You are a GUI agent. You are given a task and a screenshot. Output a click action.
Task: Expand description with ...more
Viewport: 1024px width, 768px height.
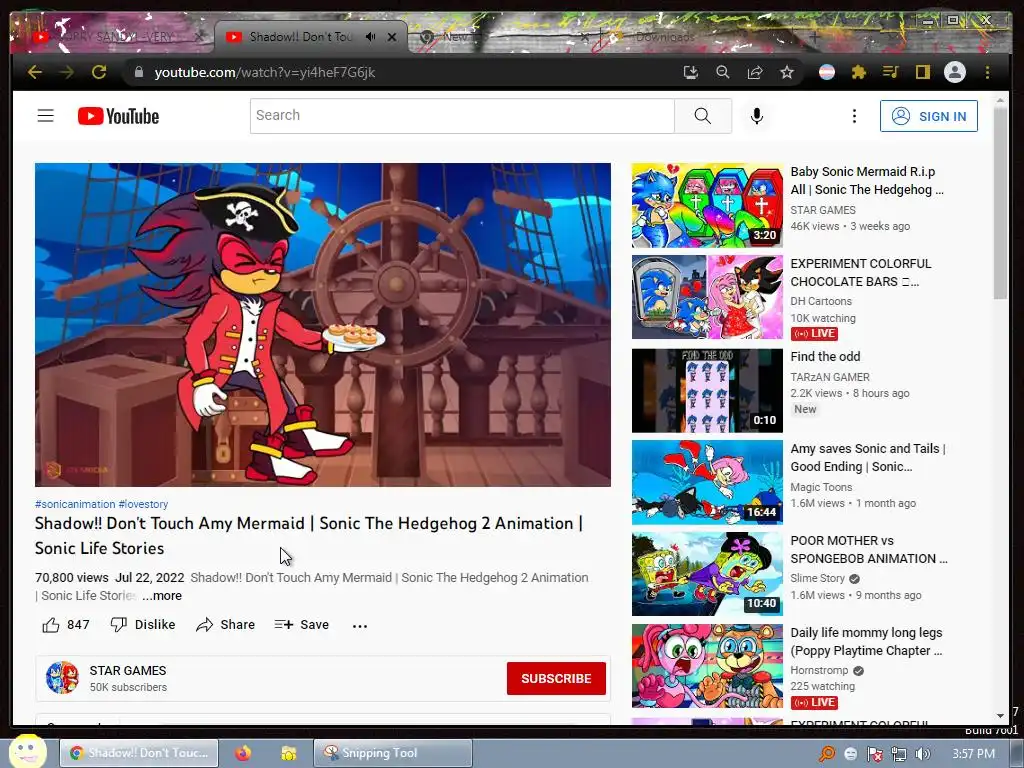[163, 596]
